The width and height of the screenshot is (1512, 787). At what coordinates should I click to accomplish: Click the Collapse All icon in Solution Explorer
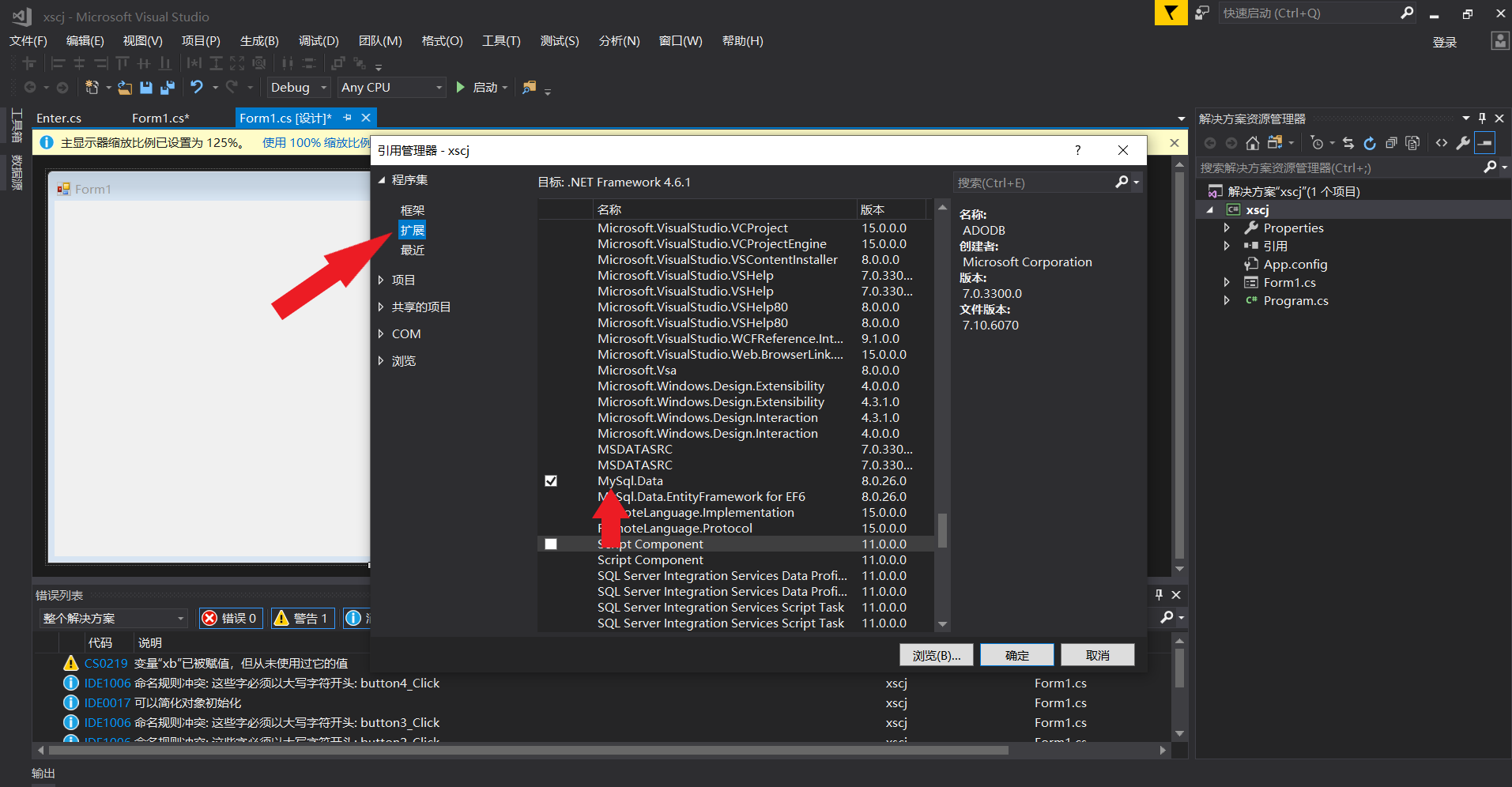[1391, 143]
